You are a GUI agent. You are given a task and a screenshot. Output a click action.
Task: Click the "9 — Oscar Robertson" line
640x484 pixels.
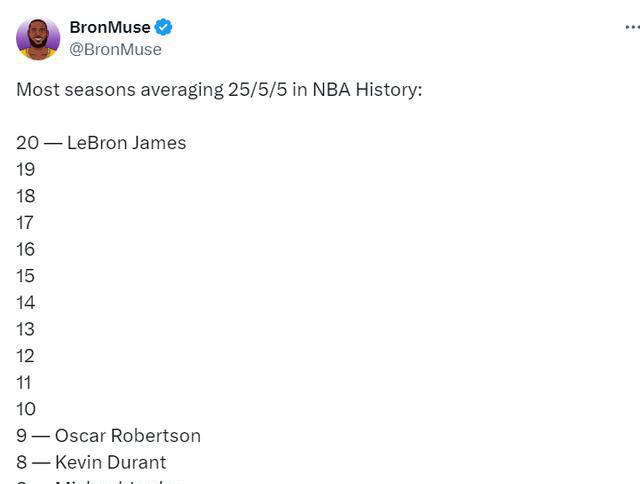[108, 436]
